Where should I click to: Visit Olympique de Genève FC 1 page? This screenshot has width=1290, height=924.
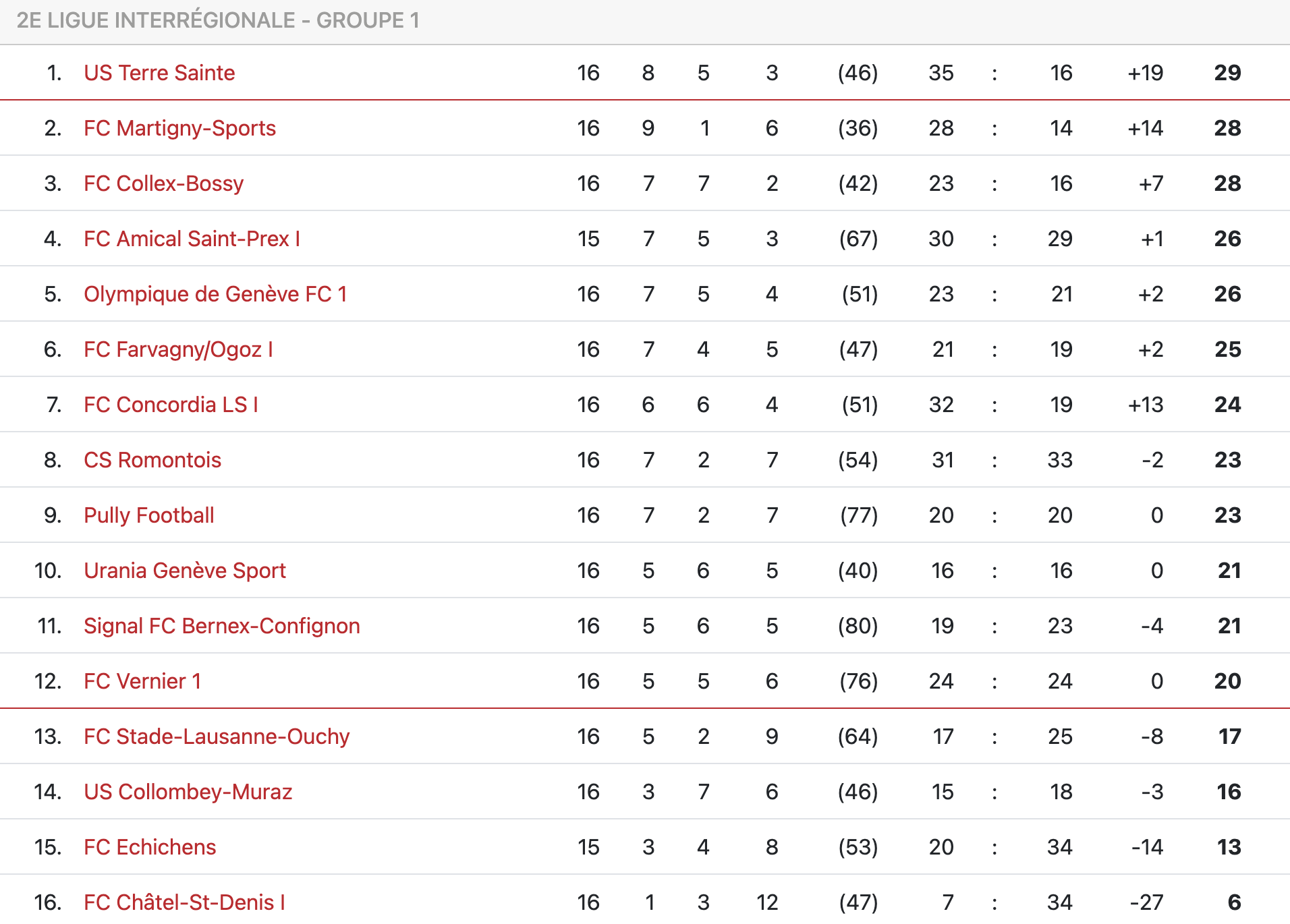pos(215,294)
